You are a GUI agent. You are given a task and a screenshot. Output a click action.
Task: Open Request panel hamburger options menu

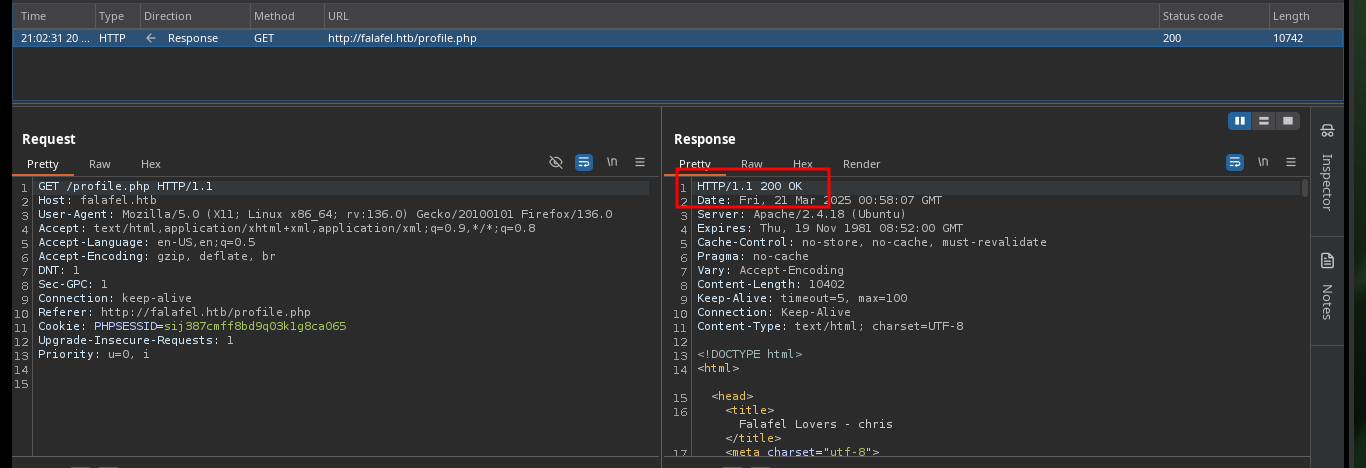(x=640, y=162)
